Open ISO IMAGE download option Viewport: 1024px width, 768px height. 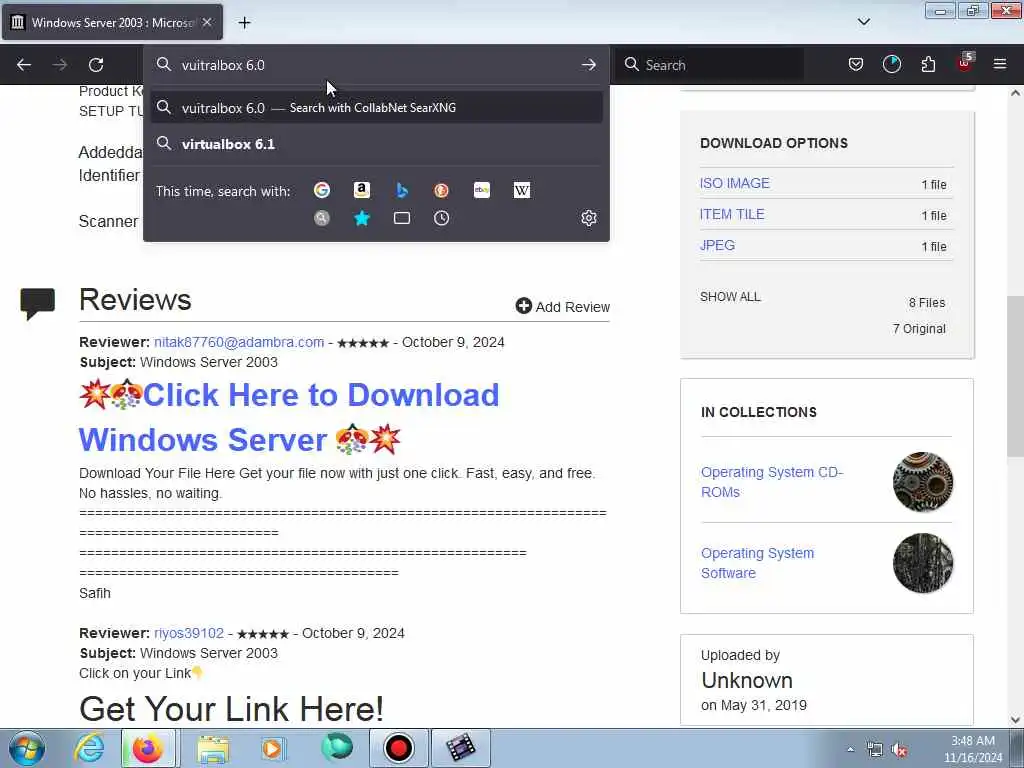click(735, 184)
